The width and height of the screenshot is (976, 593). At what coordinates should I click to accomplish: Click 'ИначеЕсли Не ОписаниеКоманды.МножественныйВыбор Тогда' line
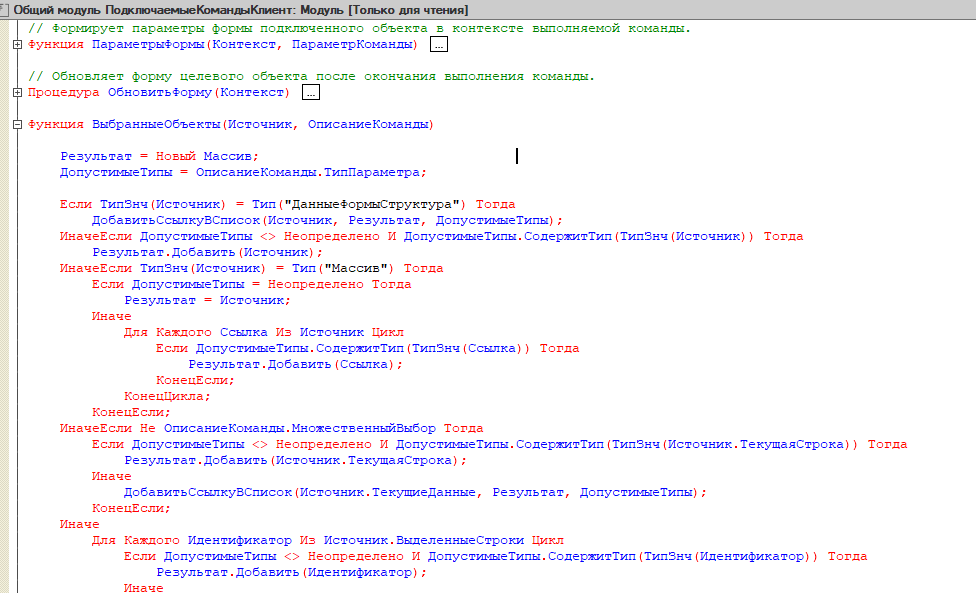[x=271, y=428]
